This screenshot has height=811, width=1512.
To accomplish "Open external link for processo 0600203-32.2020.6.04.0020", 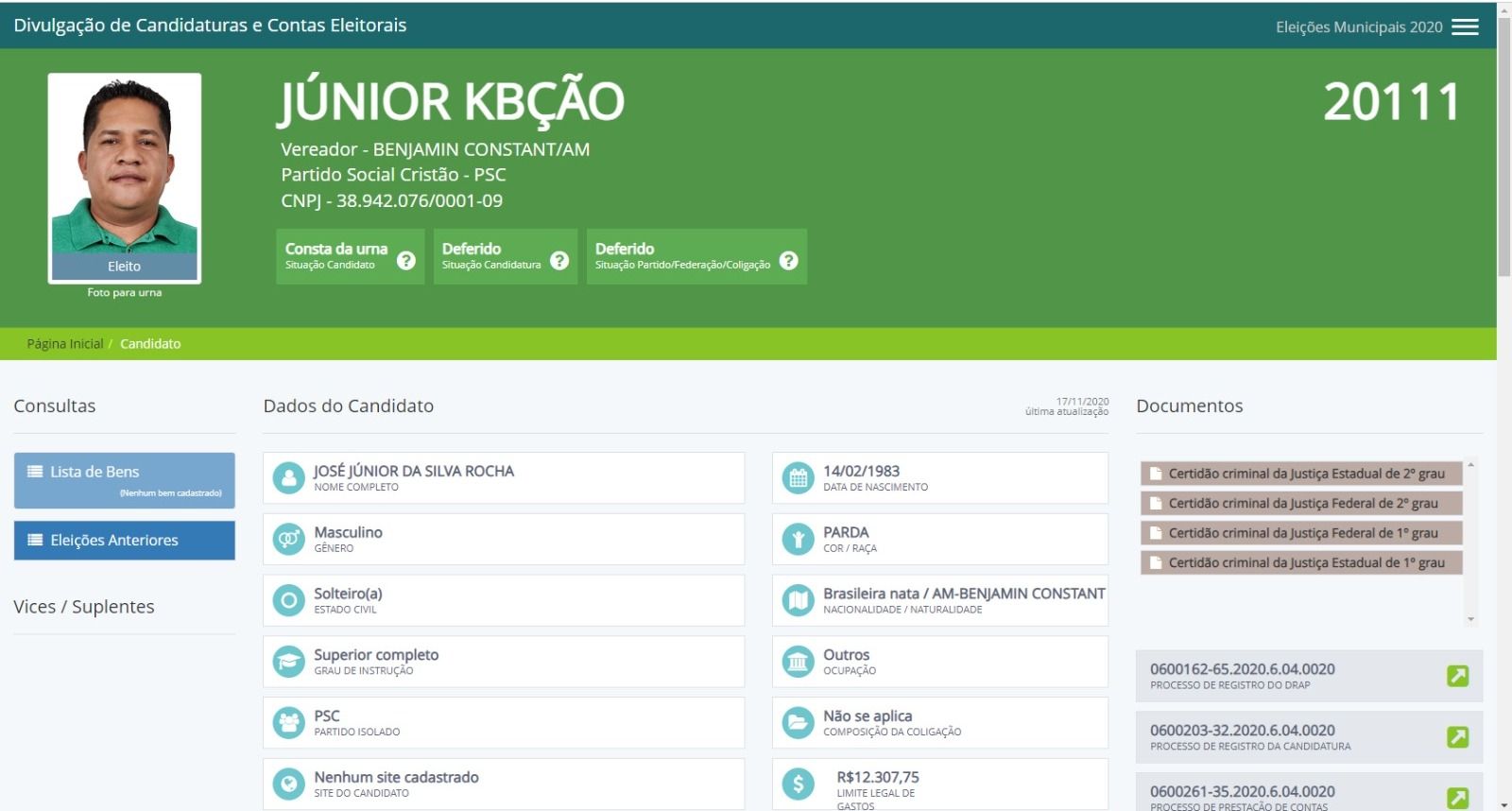I will 1458,737.
